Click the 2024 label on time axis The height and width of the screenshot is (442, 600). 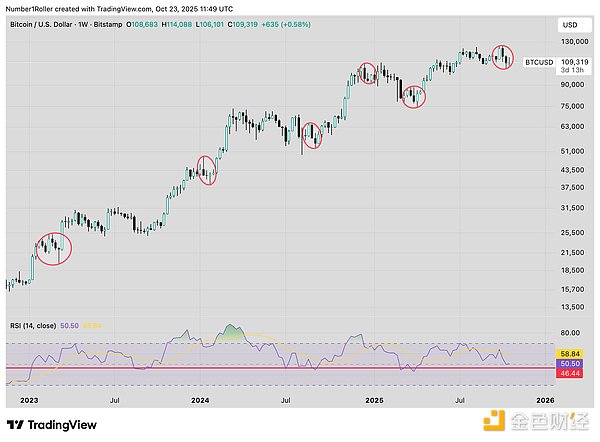[201, 400]
